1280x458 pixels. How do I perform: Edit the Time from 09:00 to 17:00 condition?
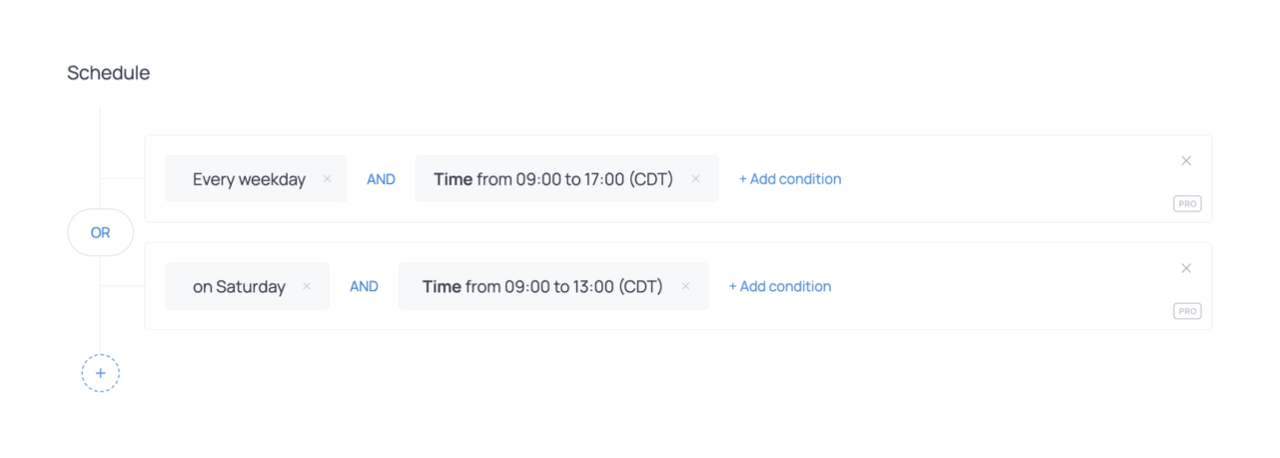click(x=553, y=179)
